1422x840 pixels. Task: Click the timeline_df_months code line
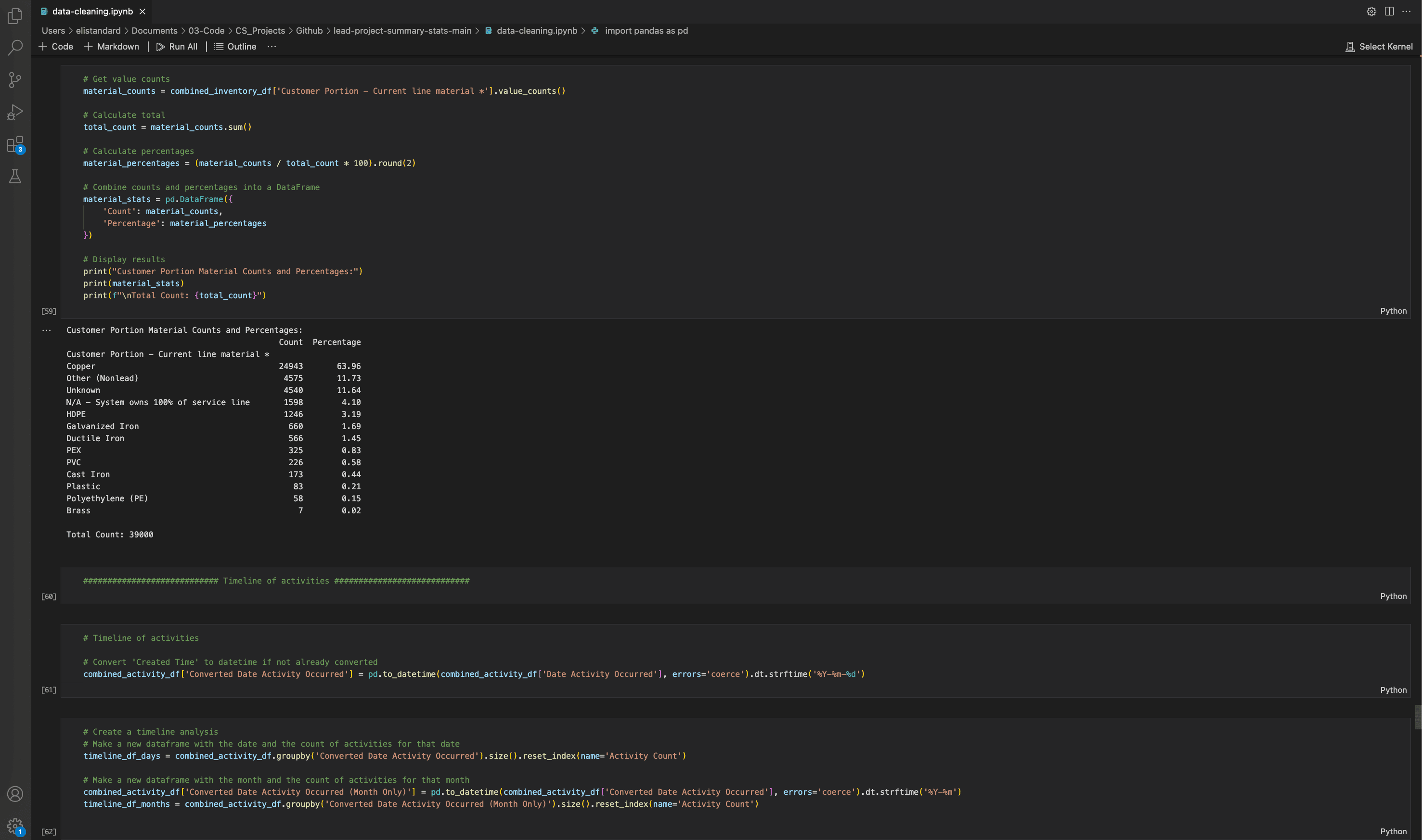point(421,804)
